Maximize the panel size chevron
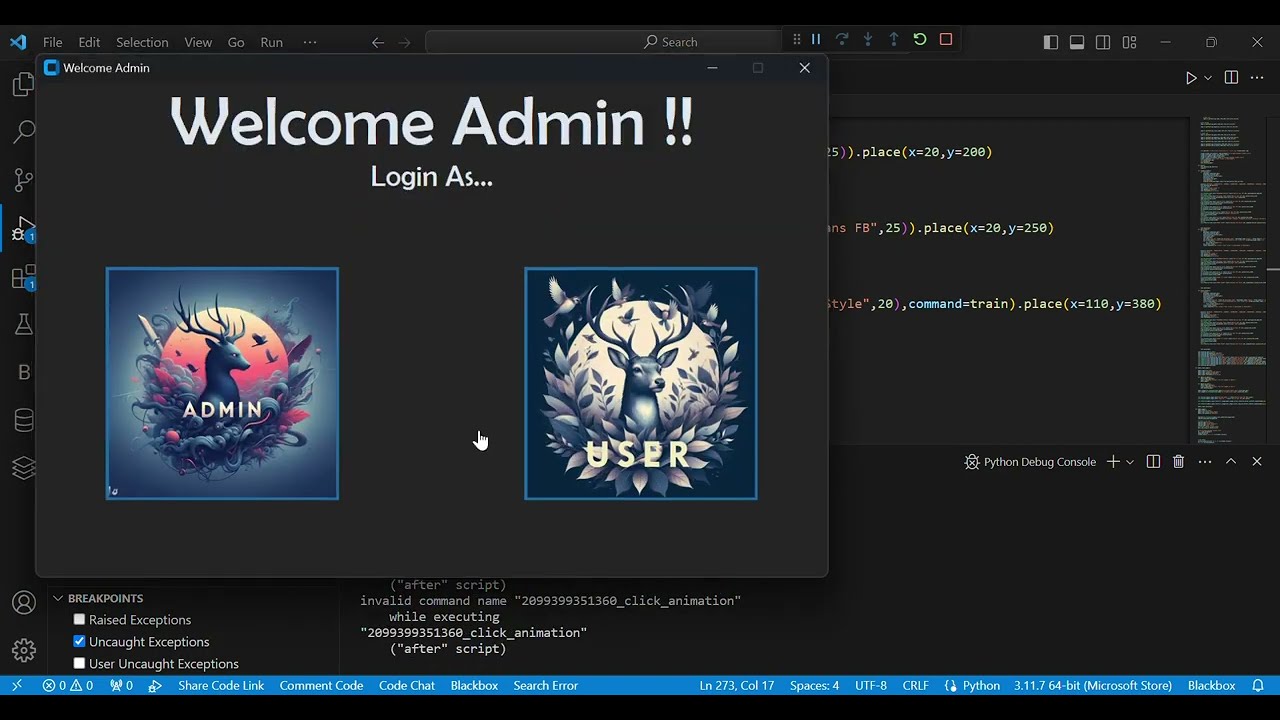This screenshot has width=1280, height=720. tap(1231, 462)
